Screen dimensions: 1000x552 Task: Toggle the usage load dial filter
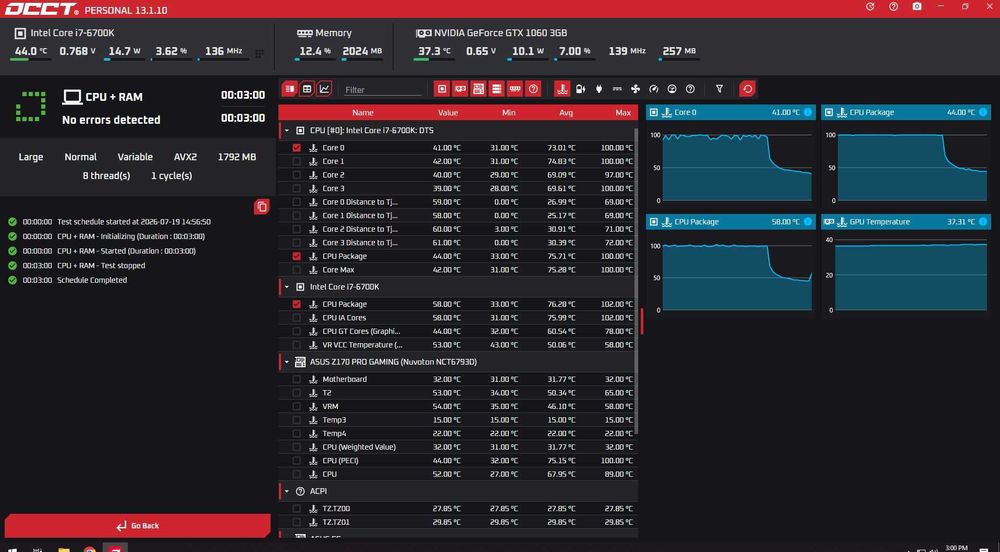pos(672,89)
